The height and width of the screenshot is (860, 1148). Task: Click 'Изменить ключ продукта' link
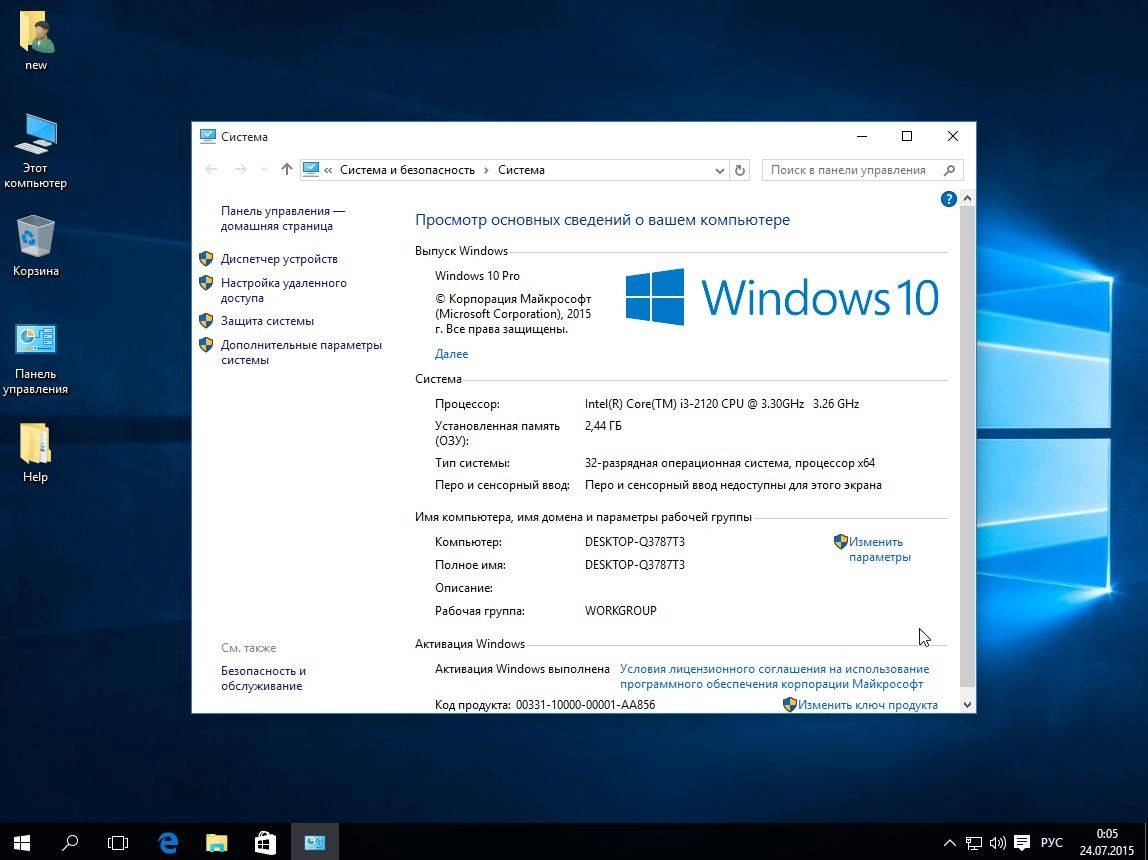tap(868, 705)
